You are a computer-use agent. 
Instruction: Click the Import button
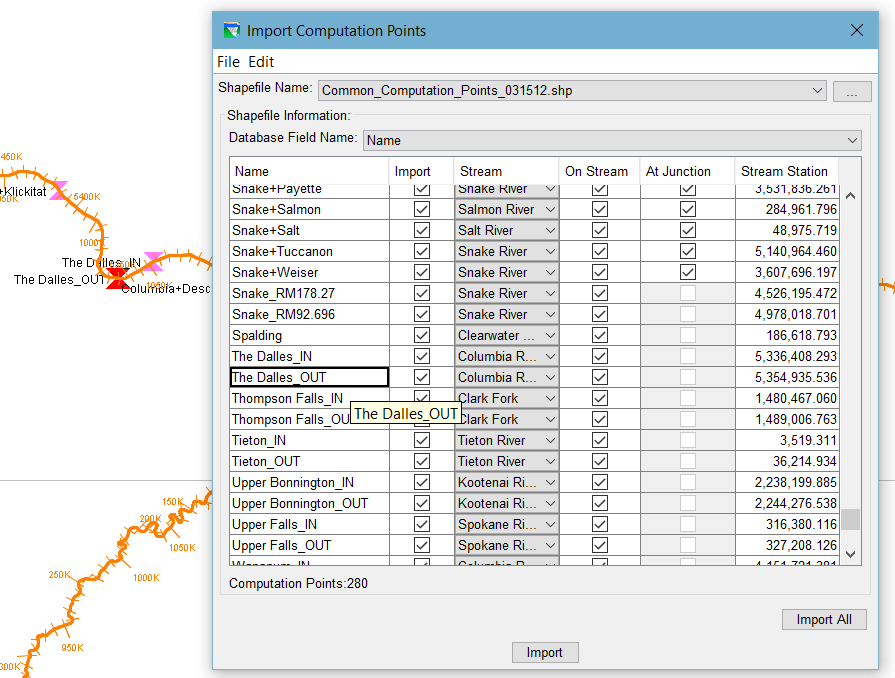[544, 653]
